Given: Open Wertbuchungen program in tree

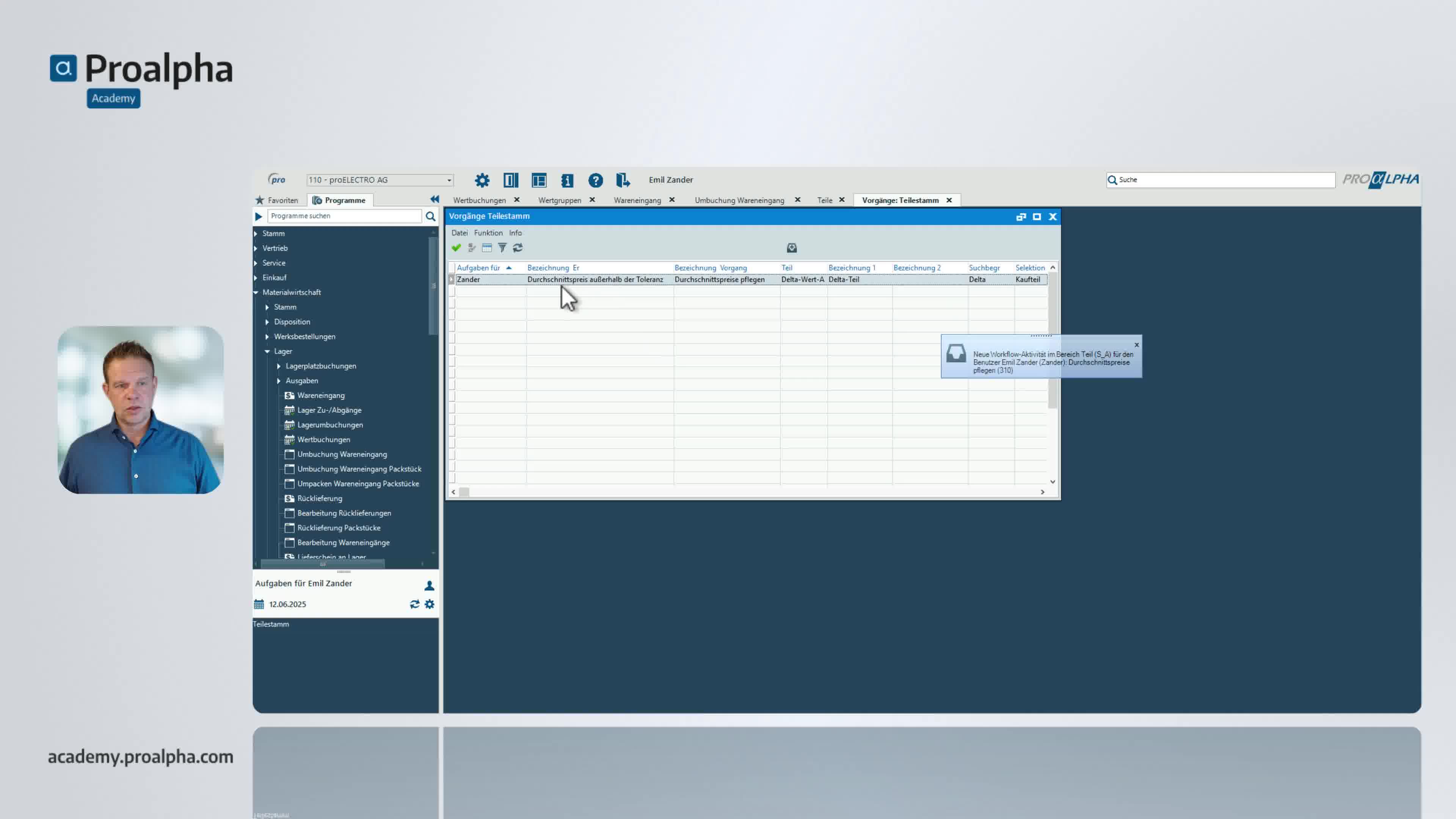Looking at the screenshot, I should (x=323, y=440).
